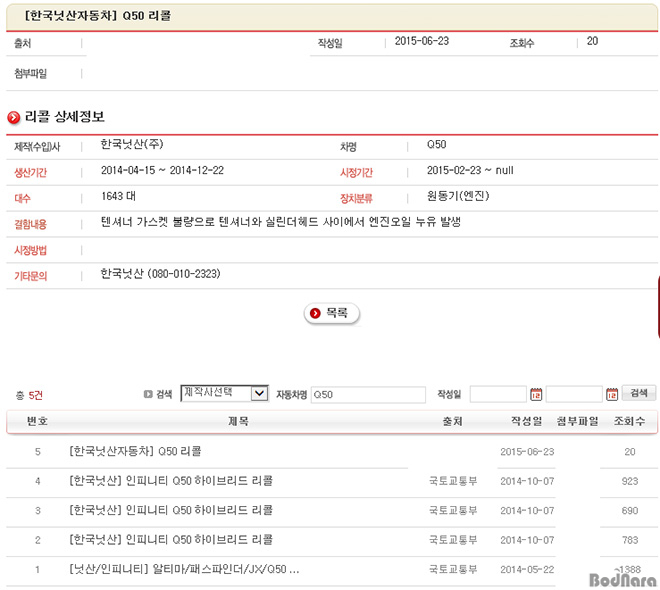The height and width of the screenshot is (590, 660).
Task: Click the 출처 column header in list
Action: click(452, 421)
